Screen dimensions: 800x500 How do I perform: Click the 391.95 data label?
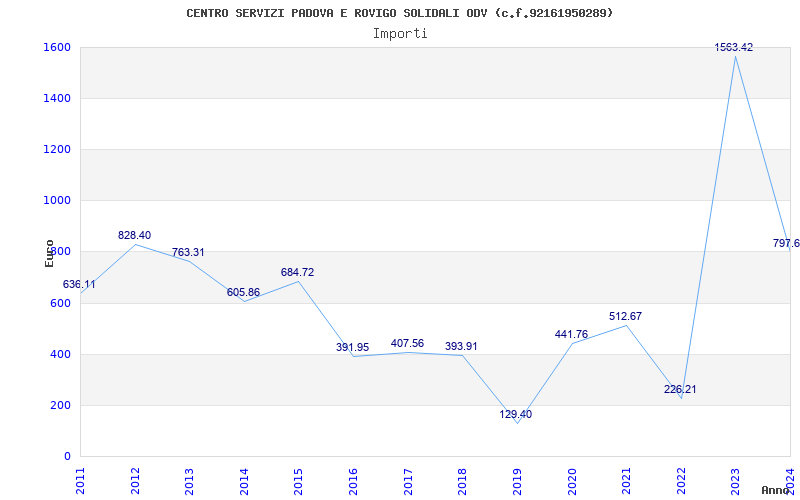[x=352, y=347]
